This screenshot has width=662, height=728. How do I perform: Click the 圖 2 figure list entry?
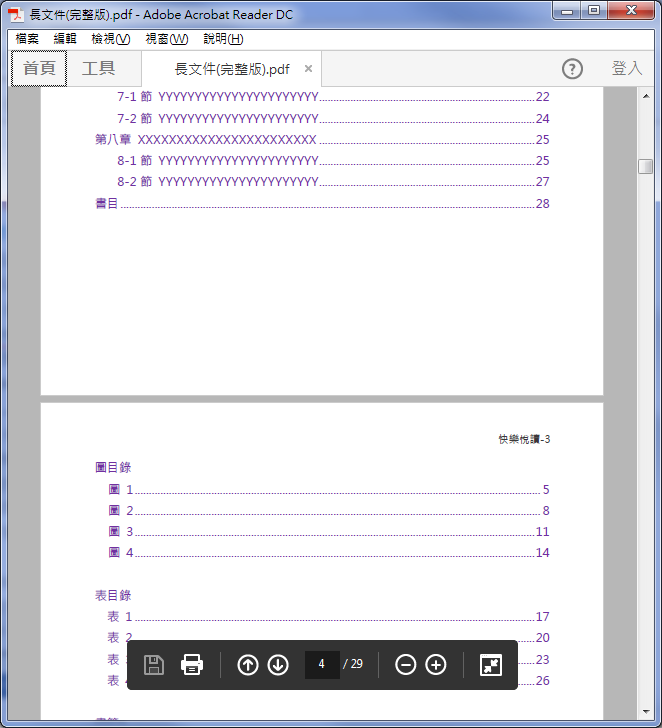[x=329, y=511]
